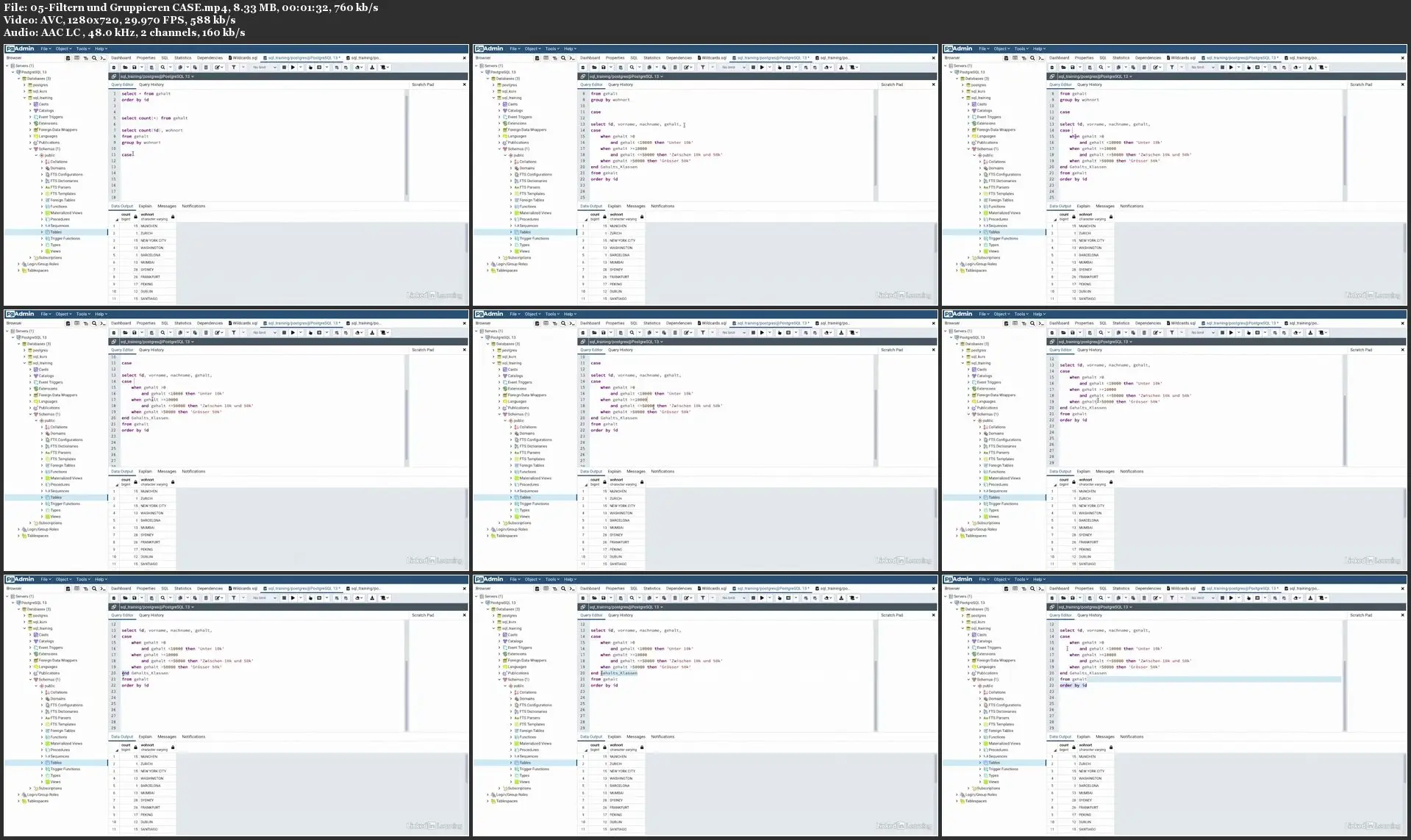1411x840 pixels.
Task: Switch to Messages tab in top-middle frame
Action: [636, 207]
